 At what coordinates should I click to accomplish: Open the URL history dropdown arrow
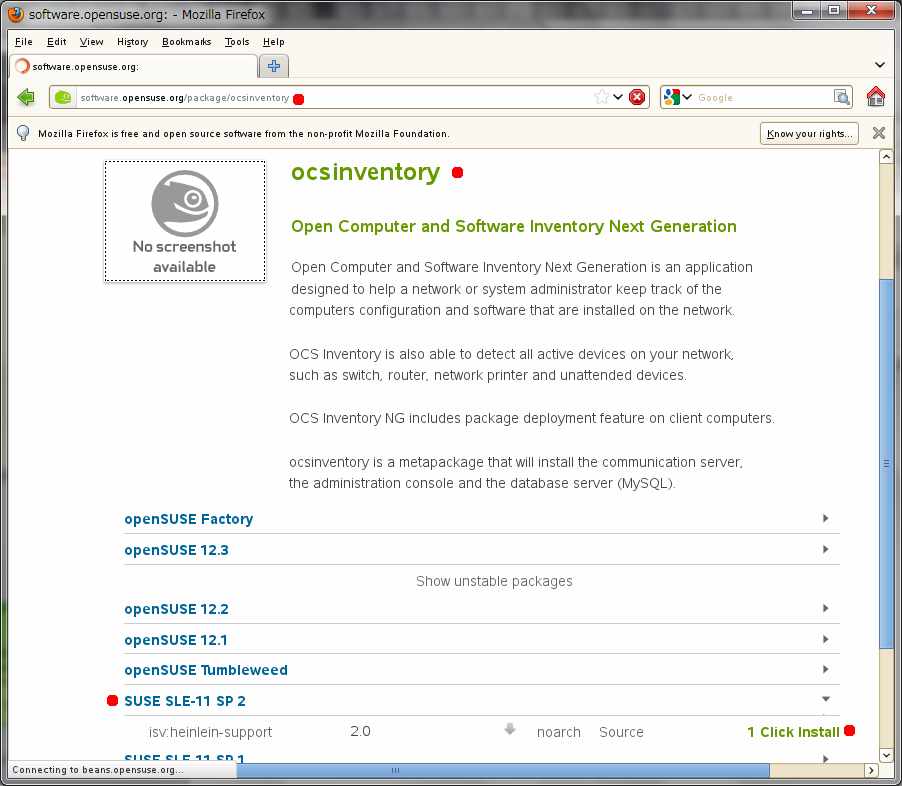(x=618, y=97)
